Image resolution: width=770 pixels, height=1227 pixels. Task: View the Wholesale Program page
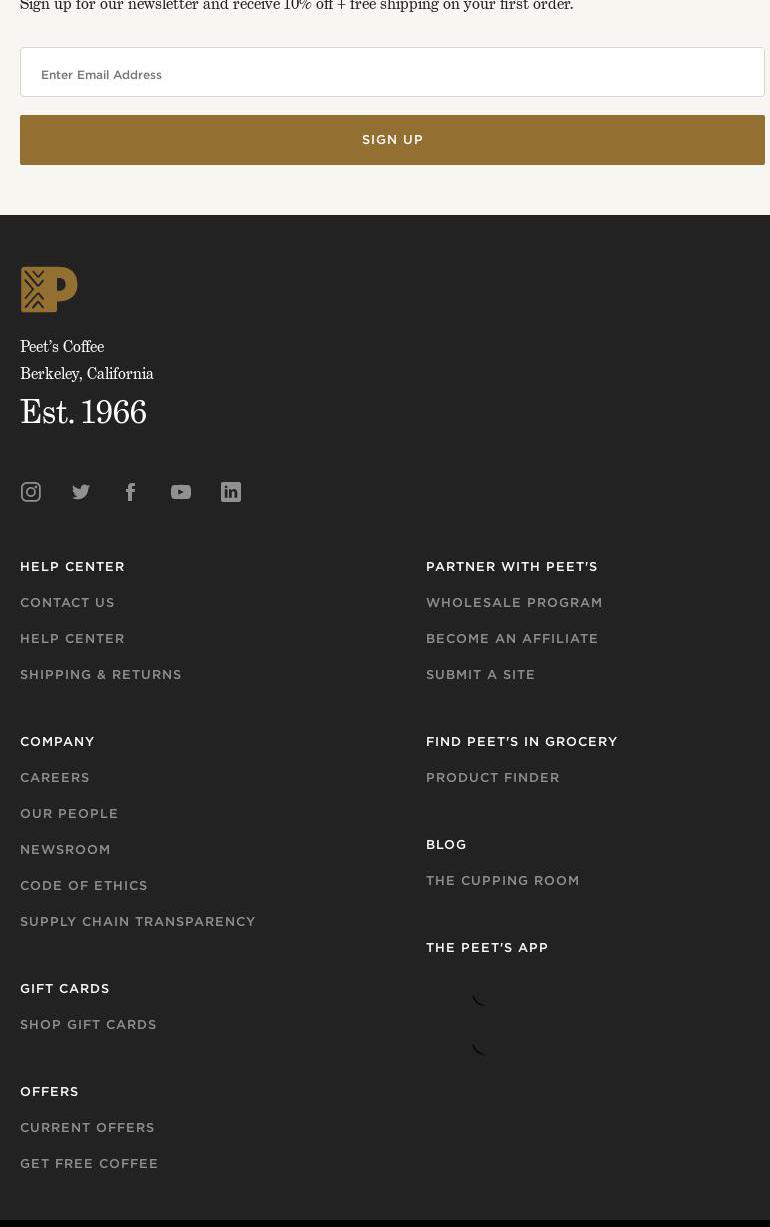click(514, 602)
